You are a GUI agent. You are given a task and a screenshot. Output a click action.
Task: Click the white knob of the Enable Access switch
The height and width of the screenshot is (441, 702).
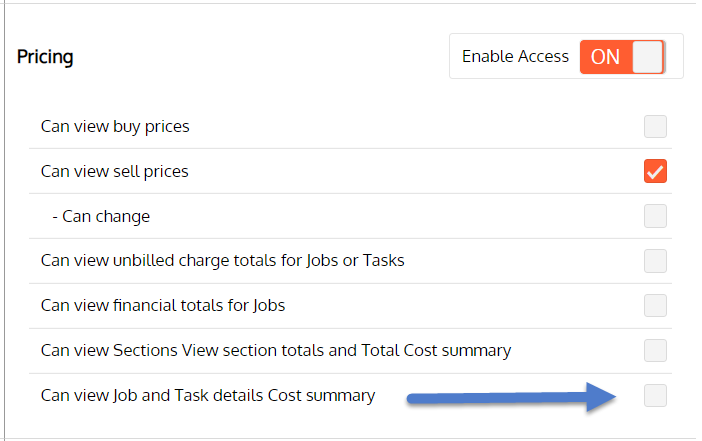[648, 57]
